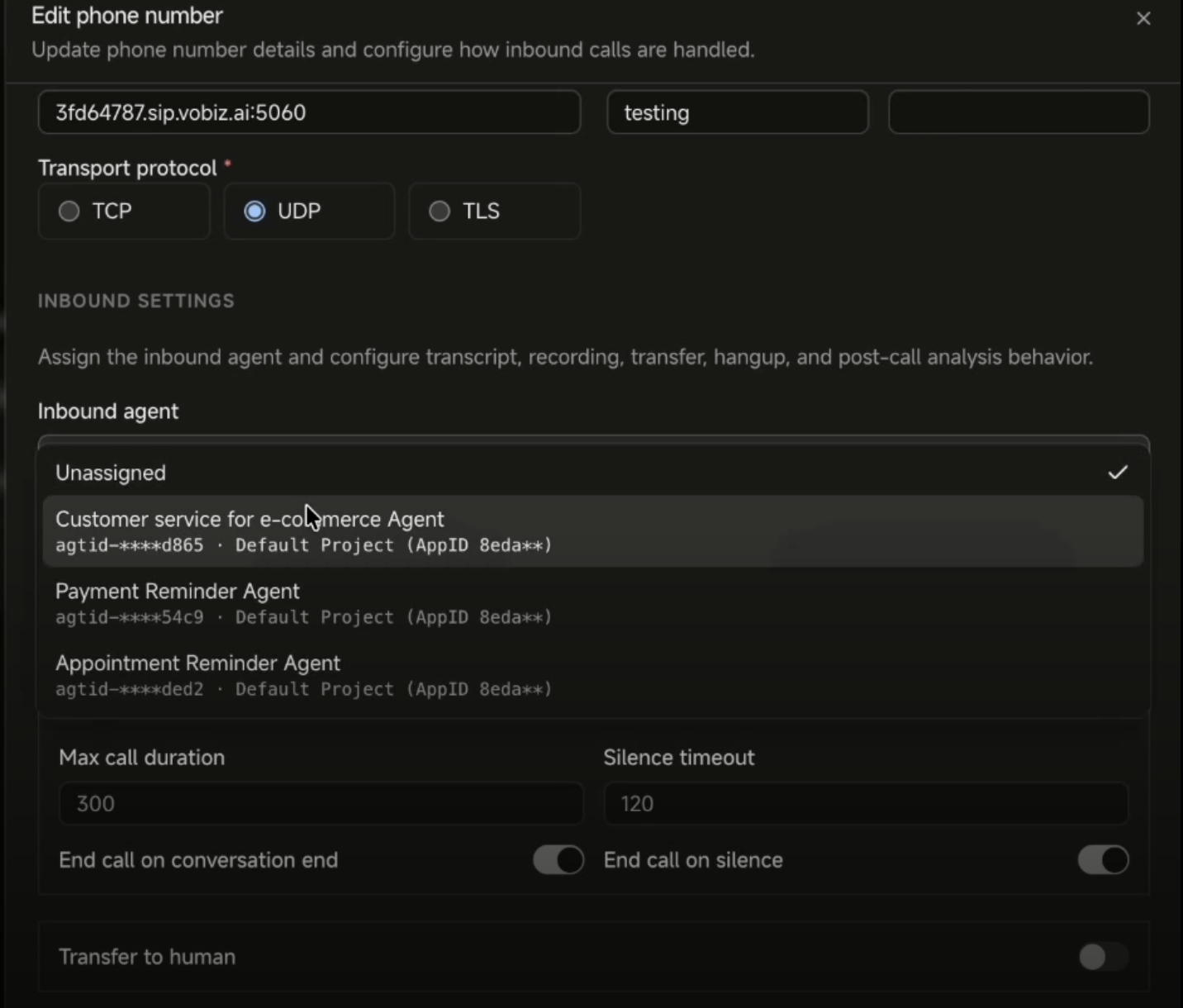Image resolution: width=1183 pixels, height=1008 pixels.
Task: Toggle End call on conversation end
Action: pyautogui.click(x=558, y=860)
